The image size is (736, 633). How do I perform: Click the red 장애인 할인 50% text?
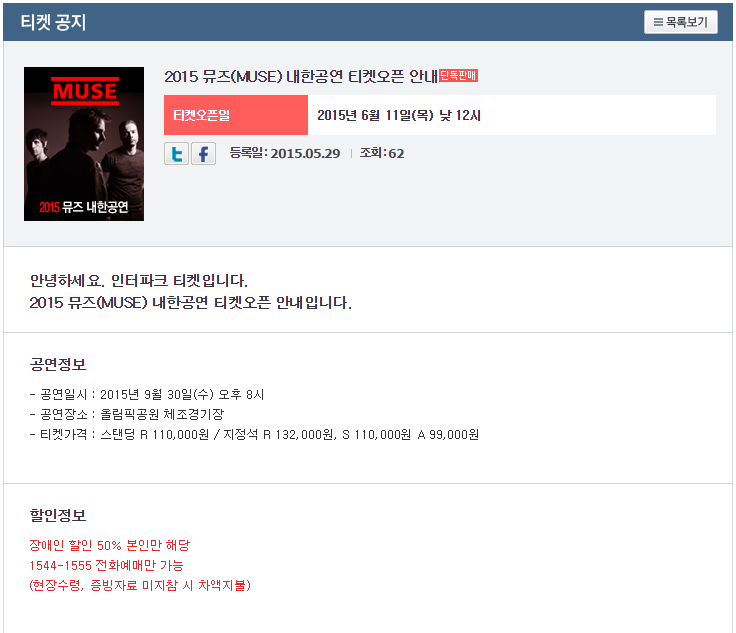pyautogui.click(x=109, y=545)
